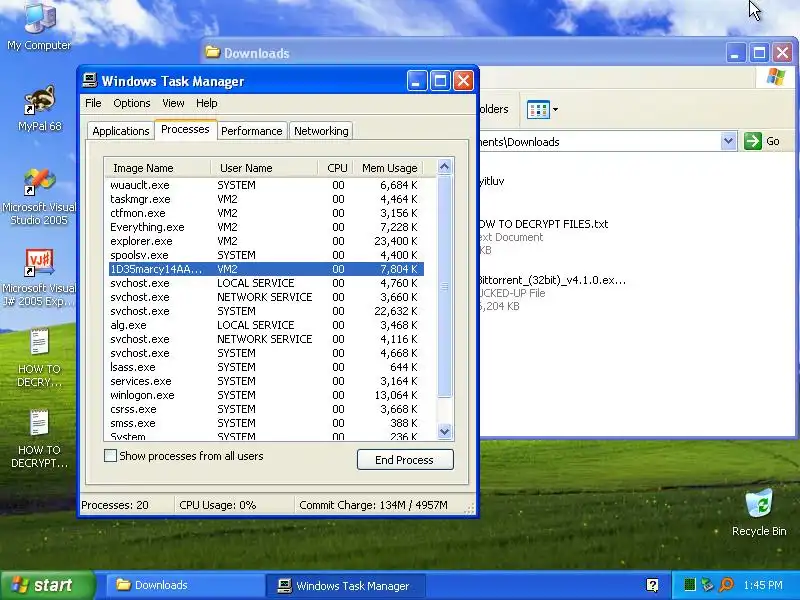Switch to the Networking tab
Viewport: 800px width, 600px height.
(x=321, y=131)
